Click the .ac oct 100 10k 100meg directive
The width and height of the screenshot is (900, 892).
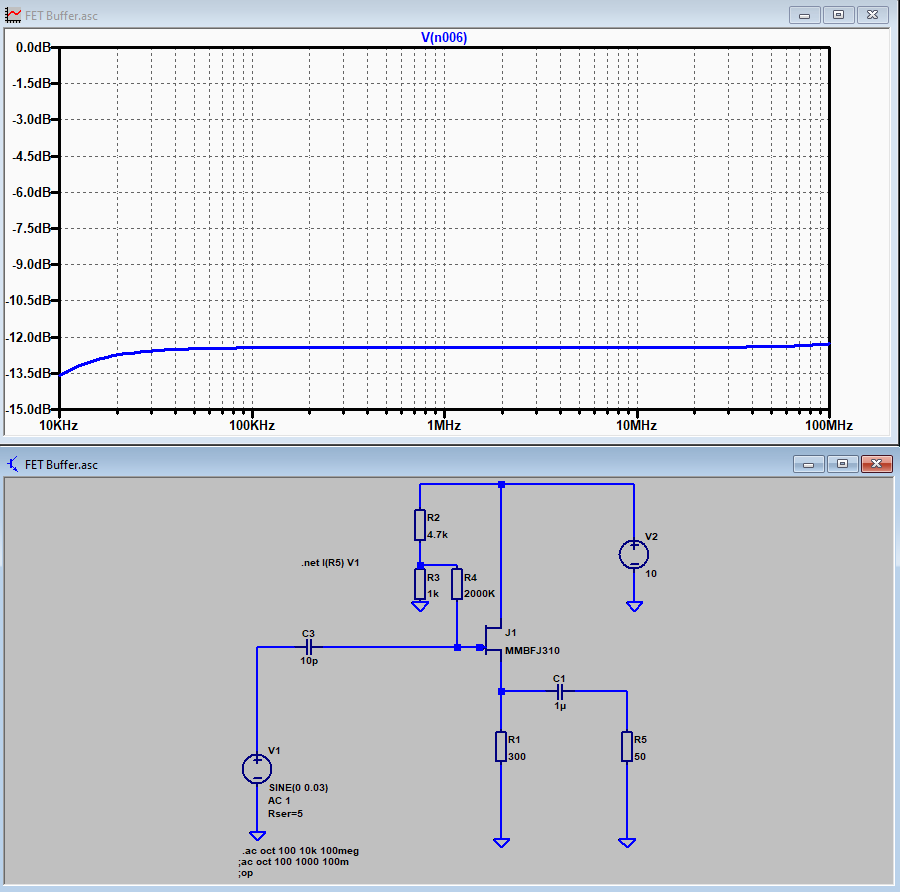[x=298, y=850]
